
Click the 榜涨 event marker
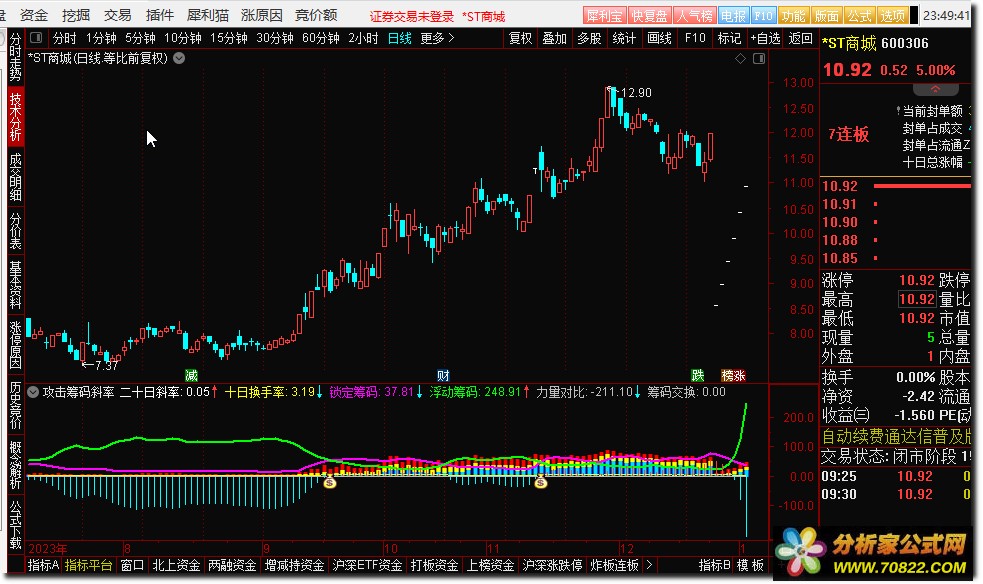[733, 375]
